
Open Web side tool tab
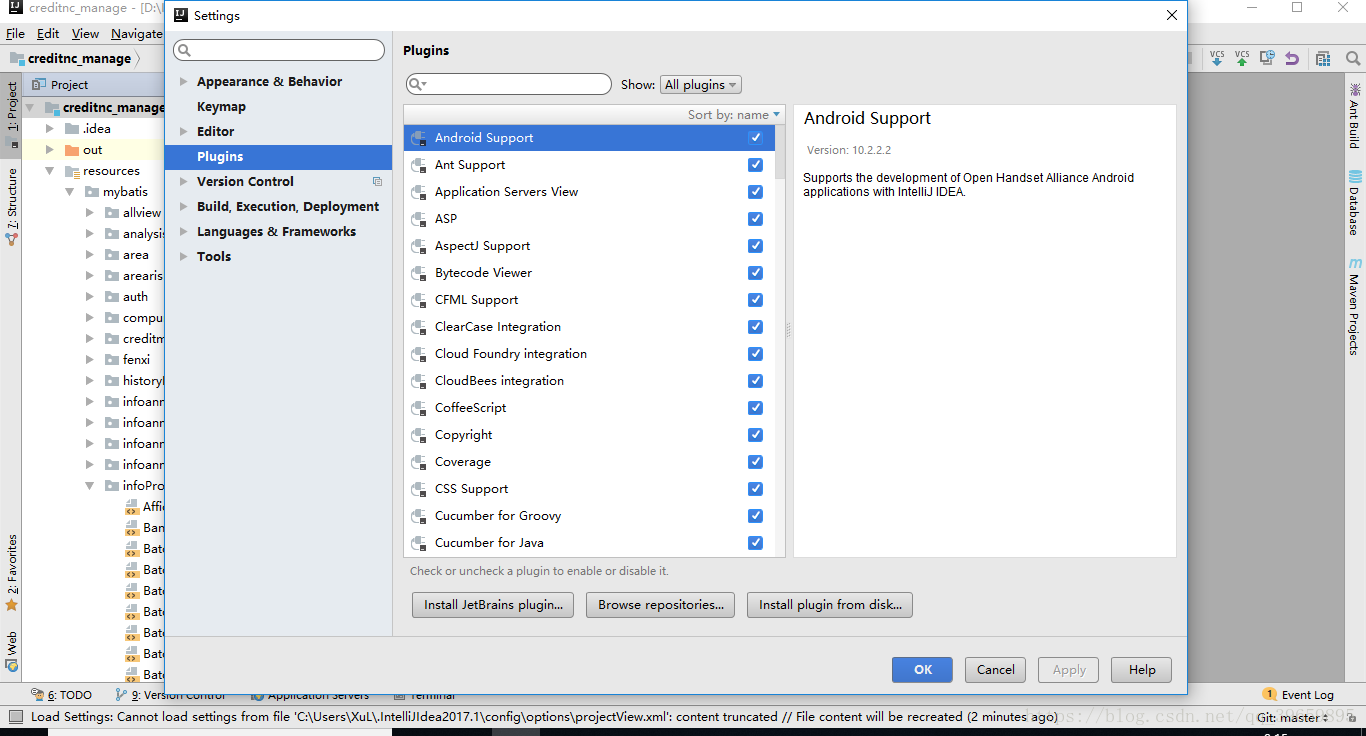click(x=12, y=651)
